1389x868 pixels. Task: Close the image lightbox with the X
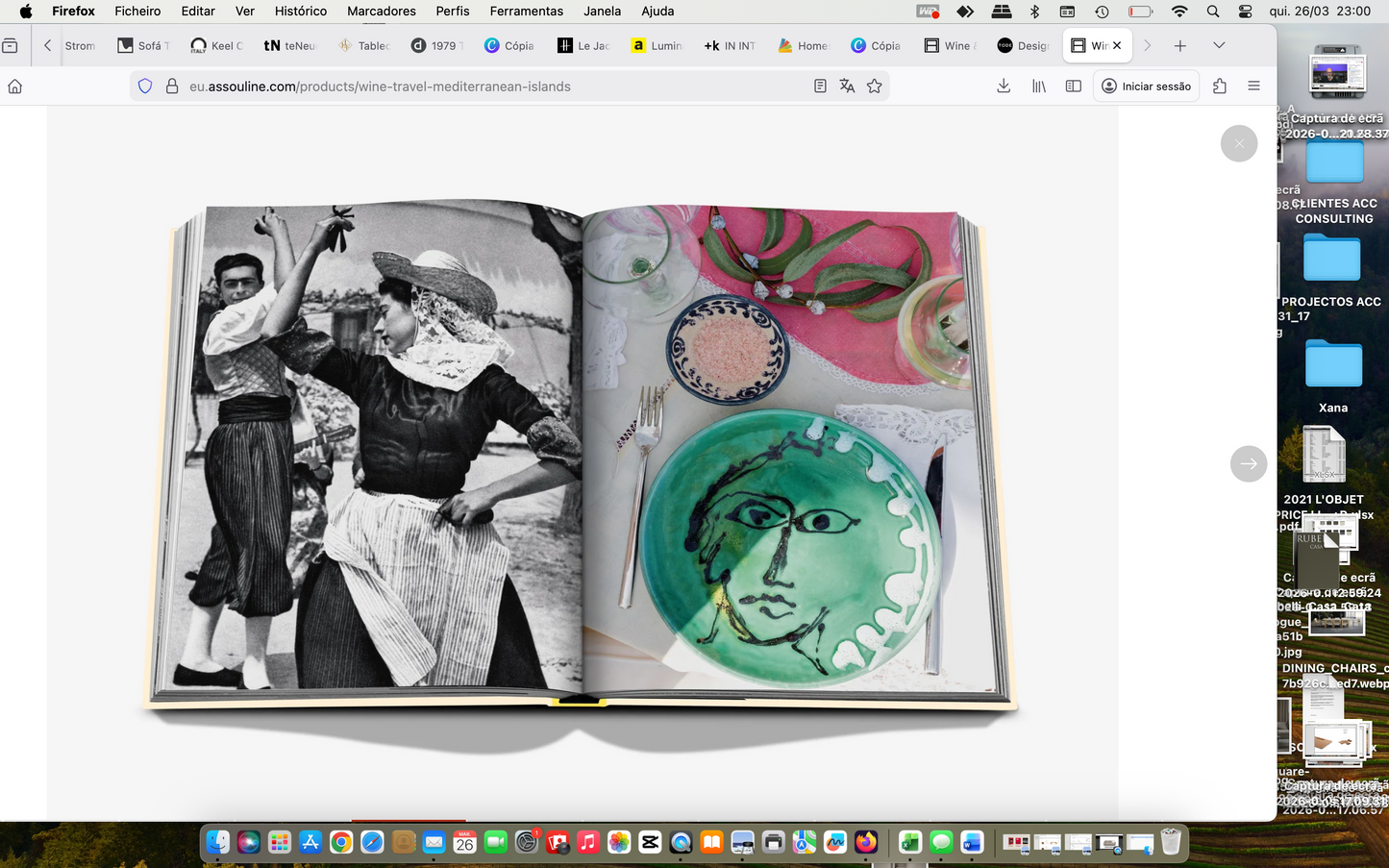(1239, 143)
